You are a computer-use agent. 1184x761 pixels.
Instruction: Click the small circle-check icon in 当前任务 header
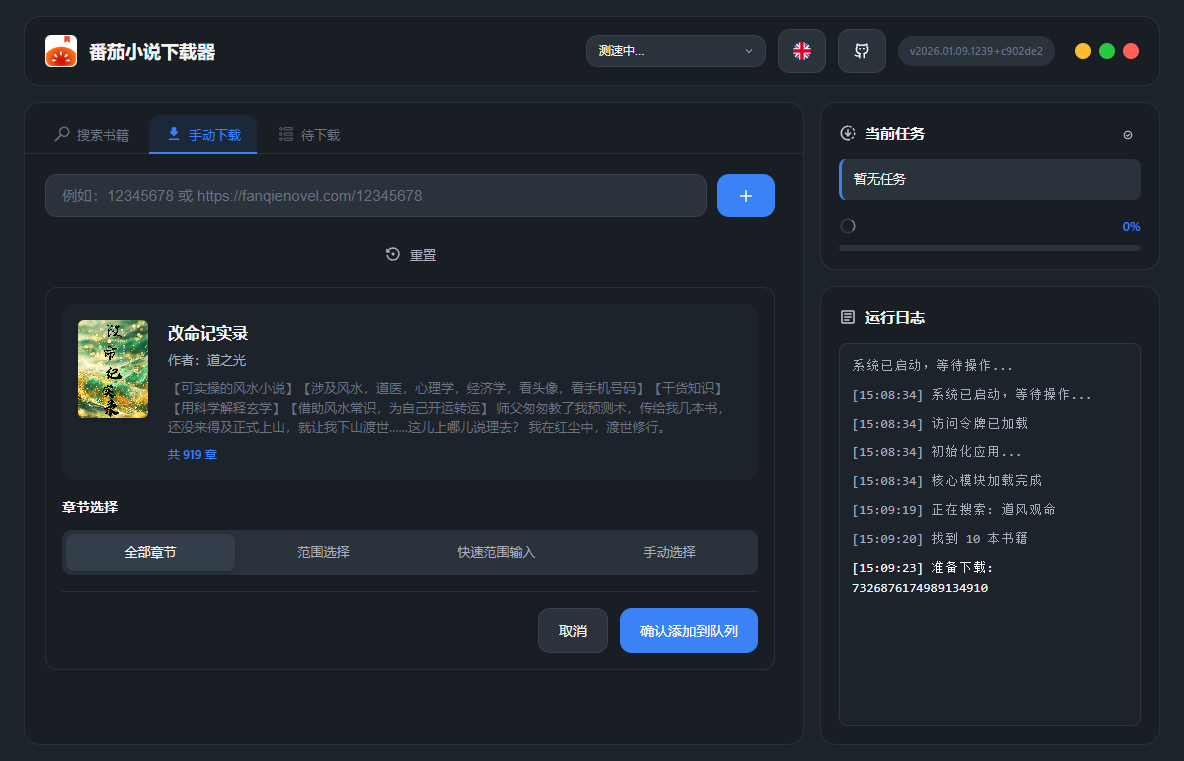click(x=1128, y=134)
